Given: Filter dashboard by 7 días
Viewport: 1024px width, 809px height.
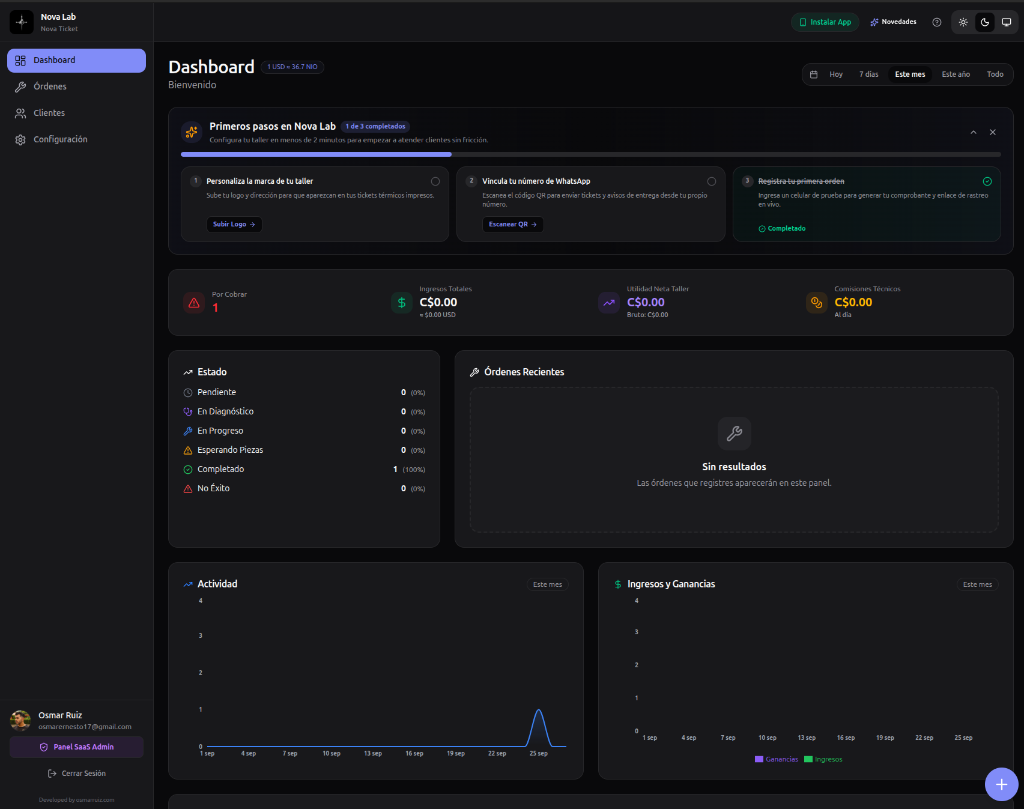Looking at the screenshot, I should click(x=869, y=74).
